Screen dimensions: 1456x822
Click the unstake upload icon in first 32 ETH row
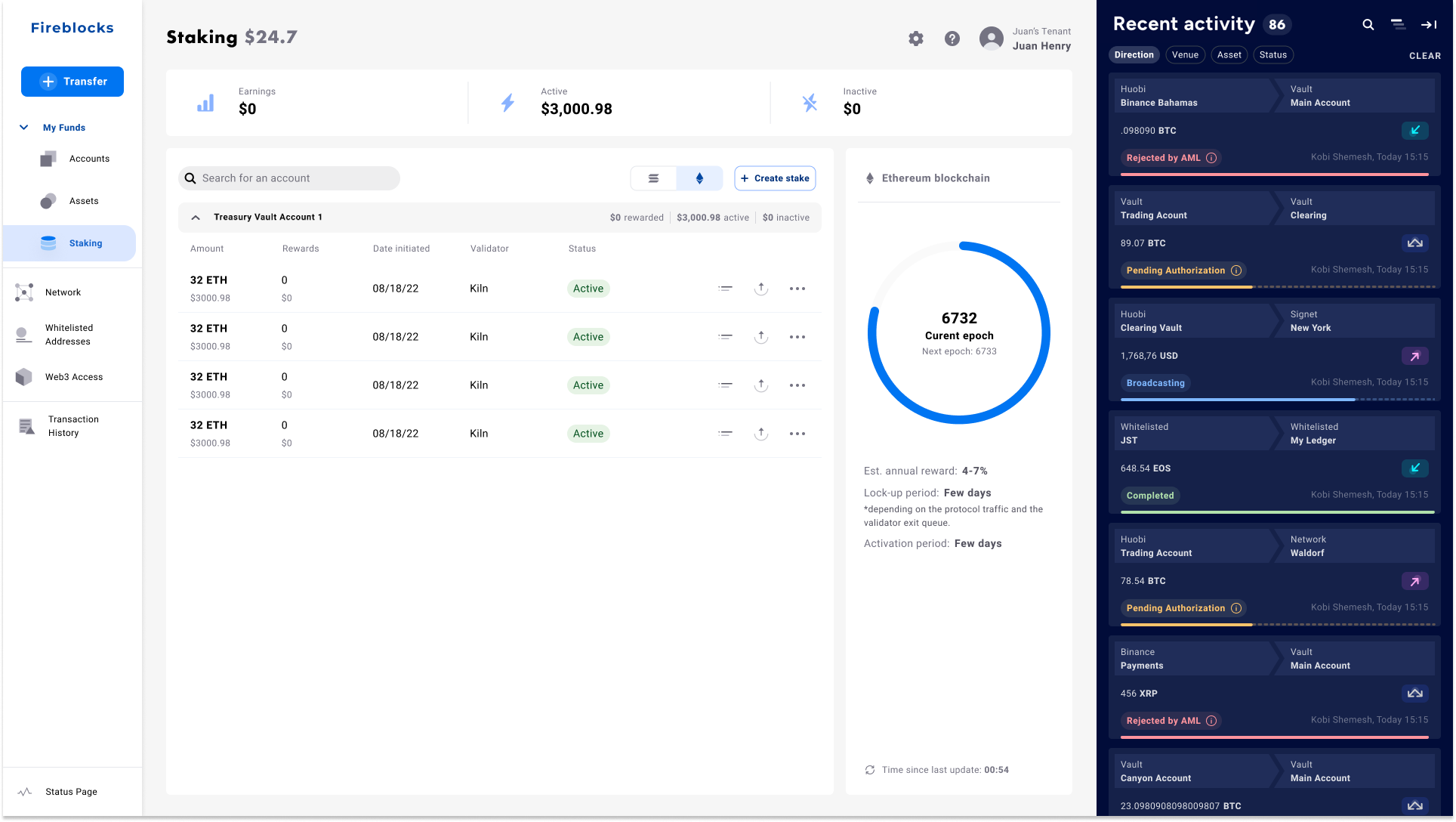pyautogui.click(x=761, y=289)
